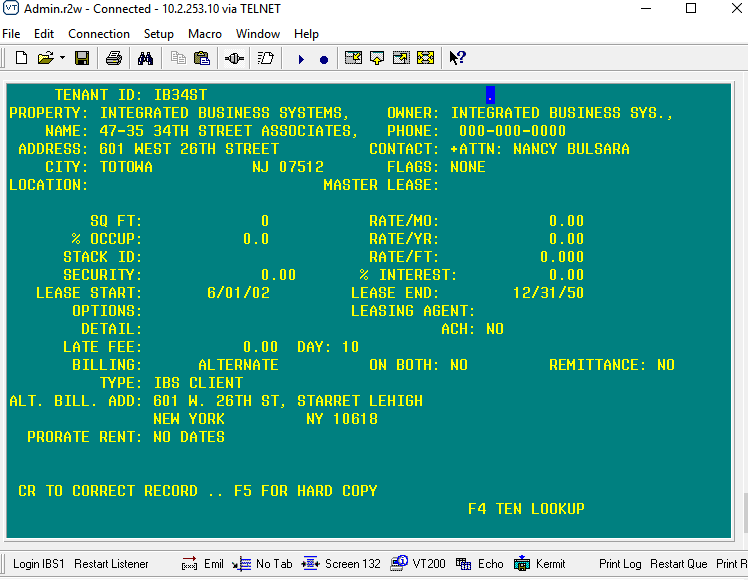748x580 pixels.
Task: Expand the Open icon dropdown arrow
Action: pos(62,58)
